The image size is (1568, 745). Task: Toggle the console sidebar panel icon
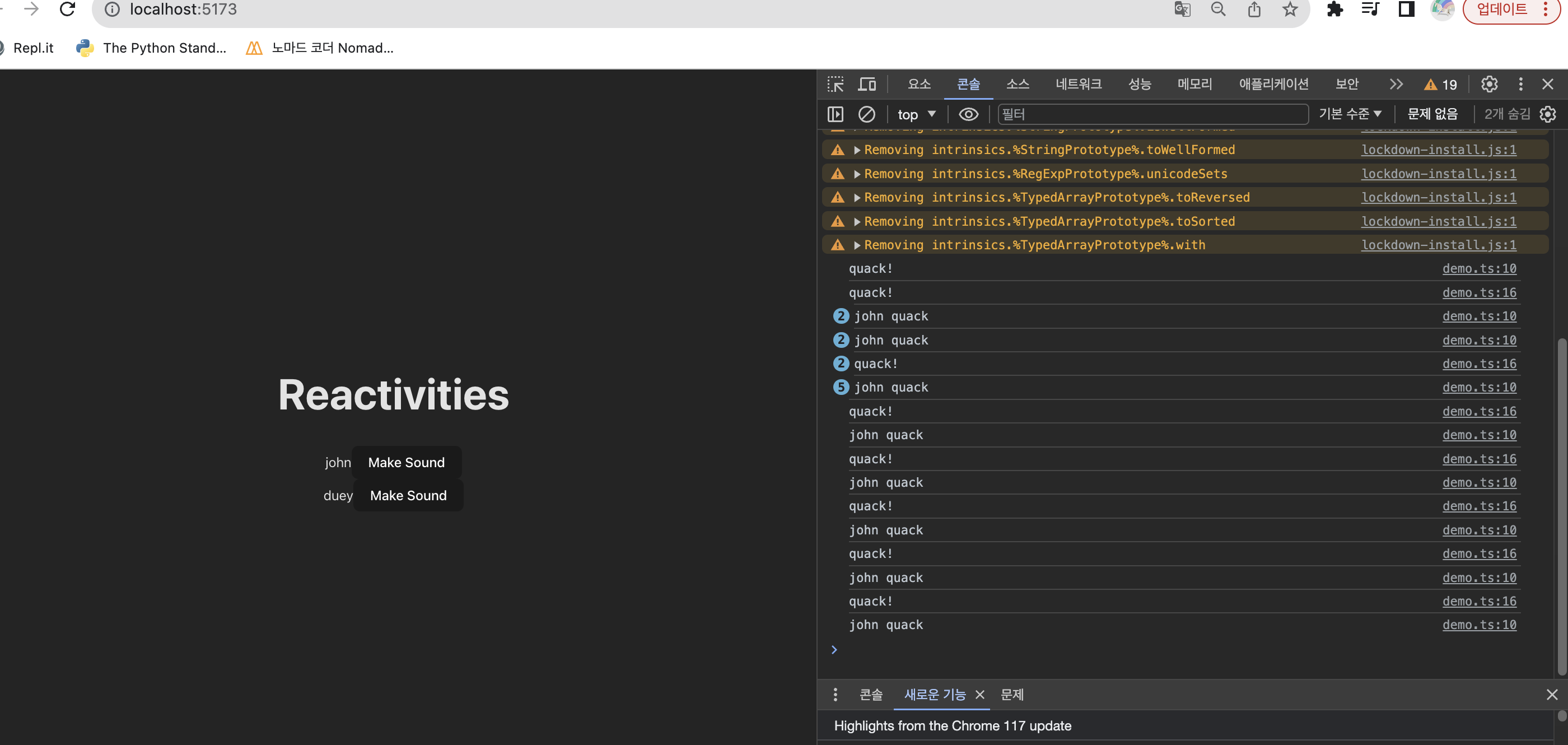(835, 114)
